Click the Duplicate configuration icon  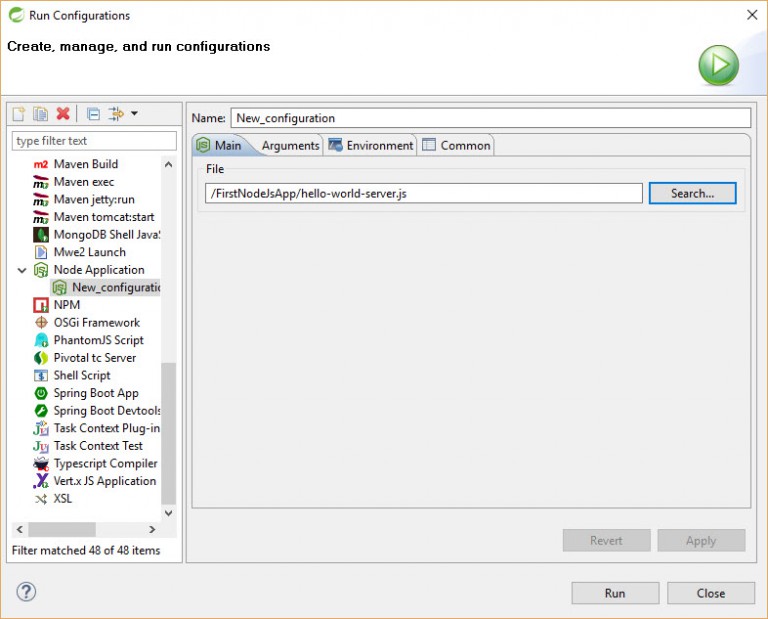40,114
